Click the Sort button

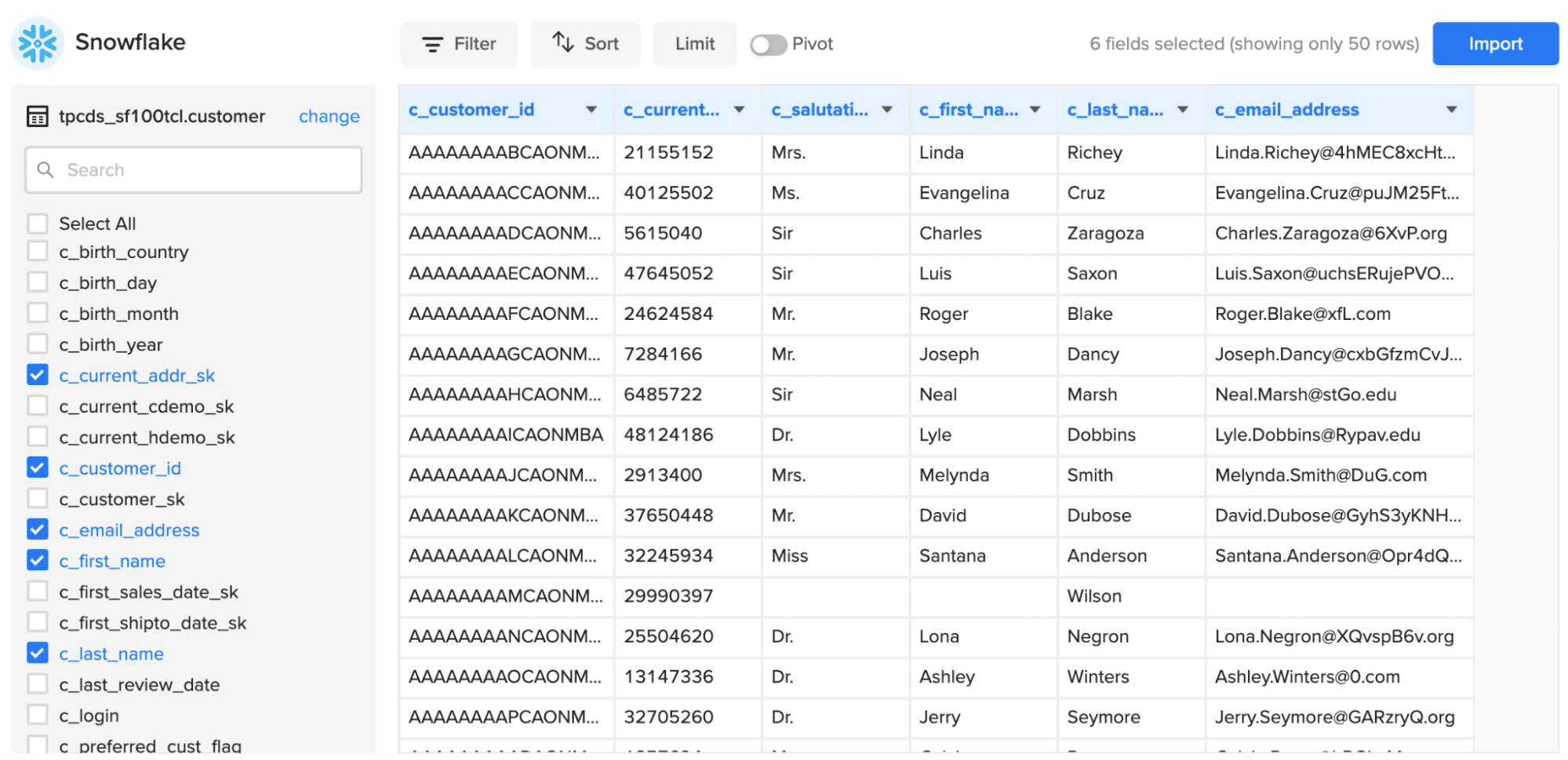[586, 44]
